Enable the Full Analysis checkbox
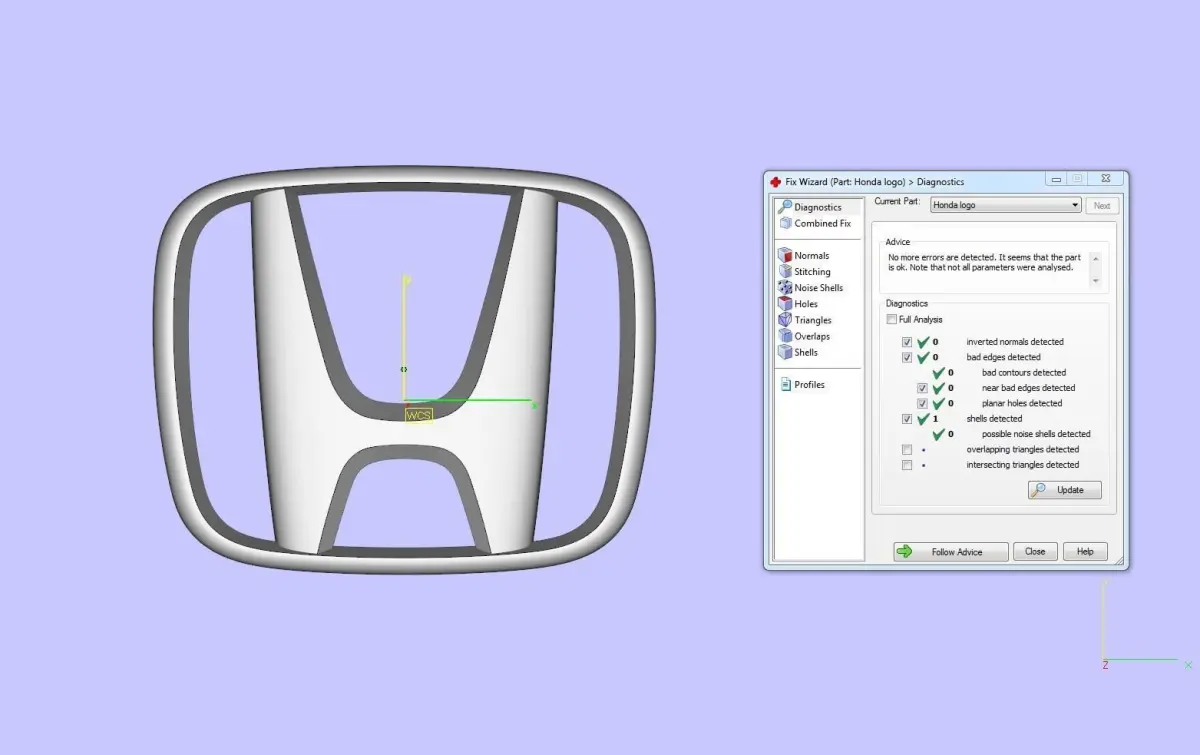 [891, 319]
